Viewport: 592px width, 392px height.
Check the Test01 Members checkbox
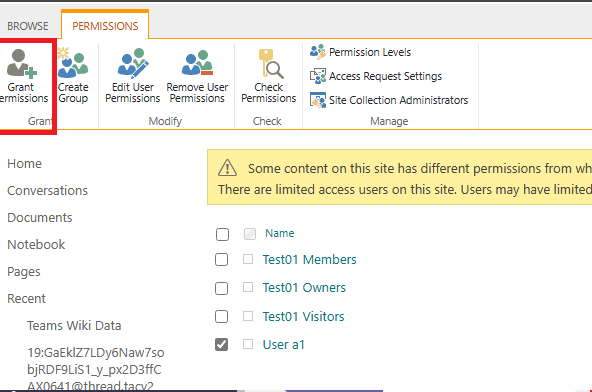[x=222, y=260]
